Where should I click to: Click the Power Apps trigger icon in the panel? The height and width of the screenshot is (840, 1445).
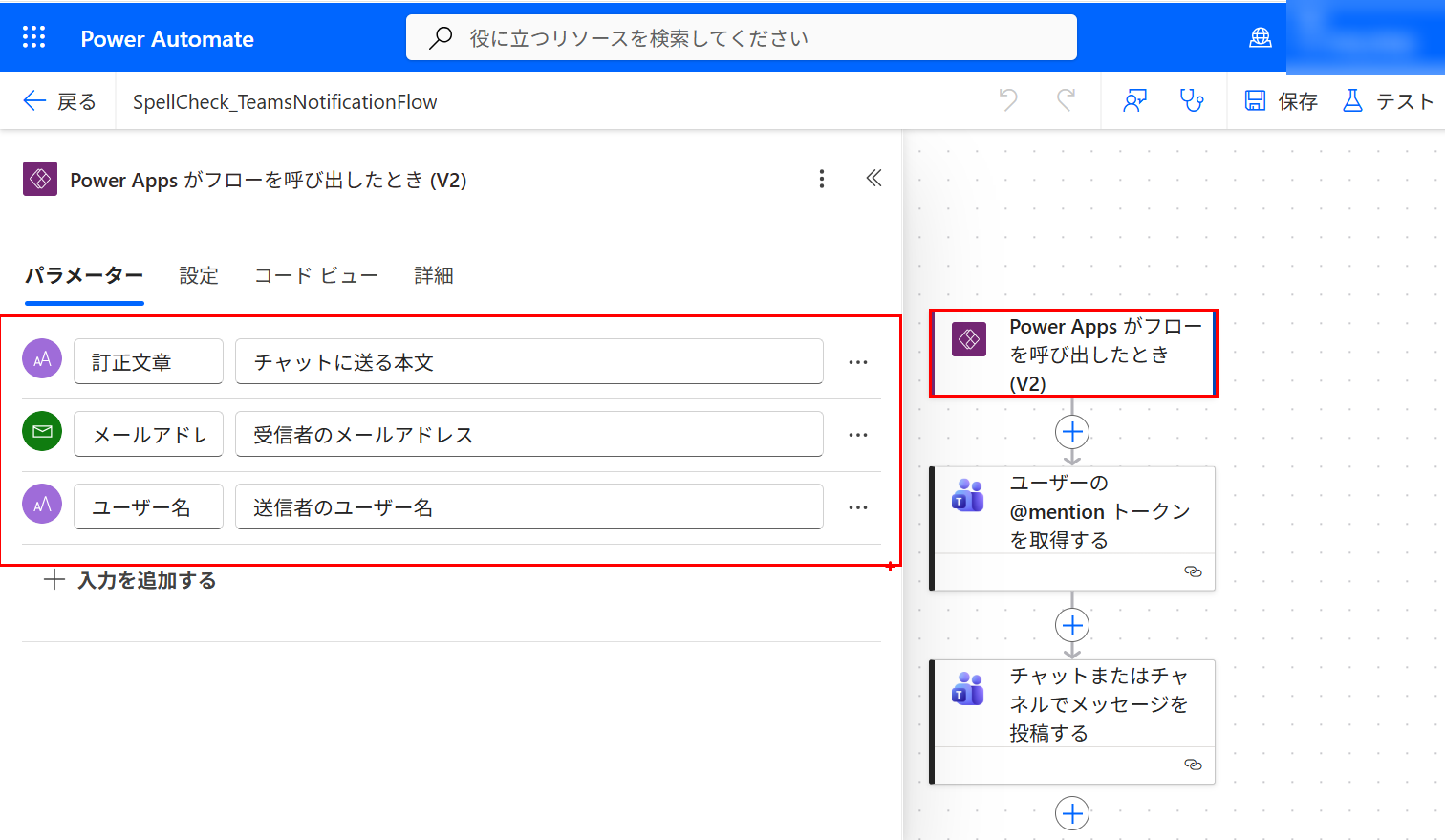coord(41,179)
